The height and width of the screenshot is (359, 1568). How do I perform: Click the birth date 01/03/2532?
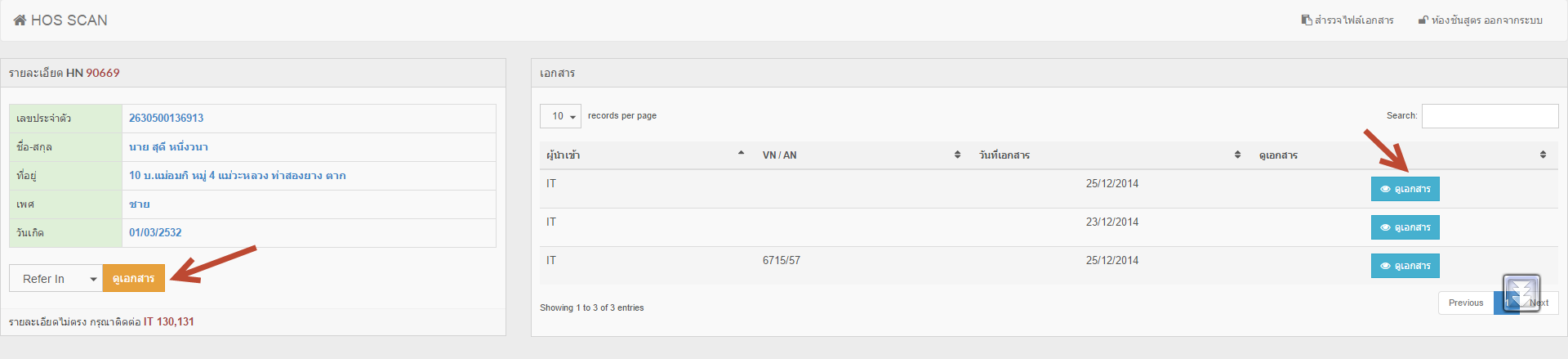coord(155,232)
